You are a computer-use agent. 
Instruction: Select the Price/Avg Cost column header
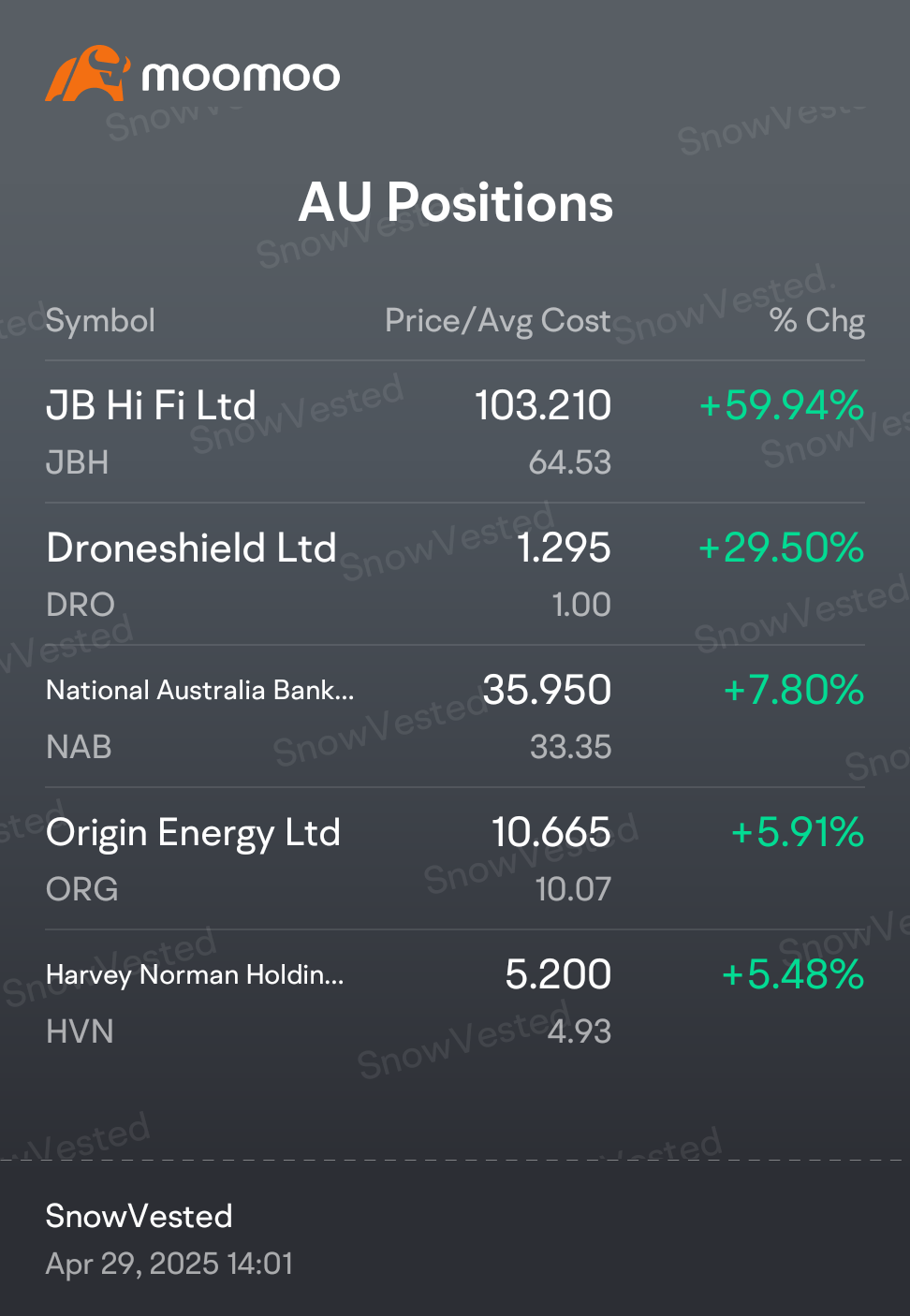coord(497,321)
